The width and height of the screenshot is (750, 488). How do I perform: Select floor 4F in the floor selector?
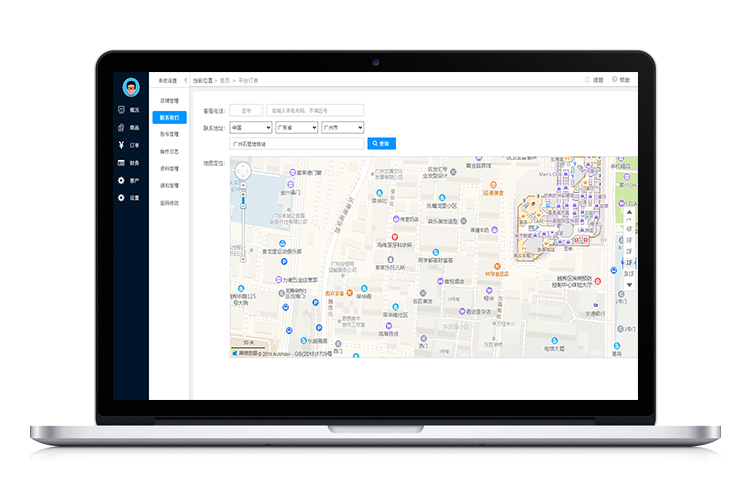pyautogui.click(x=629, y=229)
